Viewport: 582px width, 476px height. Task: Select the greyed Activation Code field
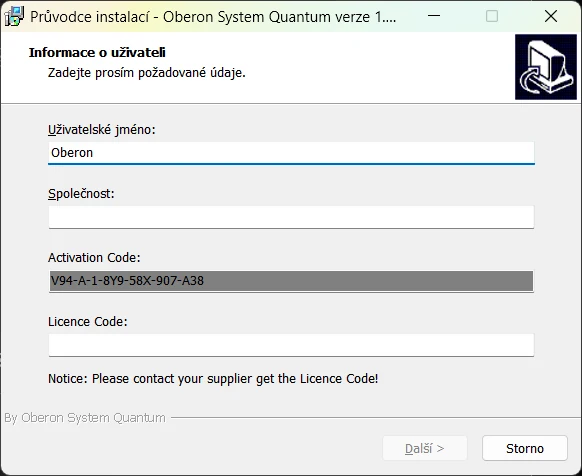291,281
